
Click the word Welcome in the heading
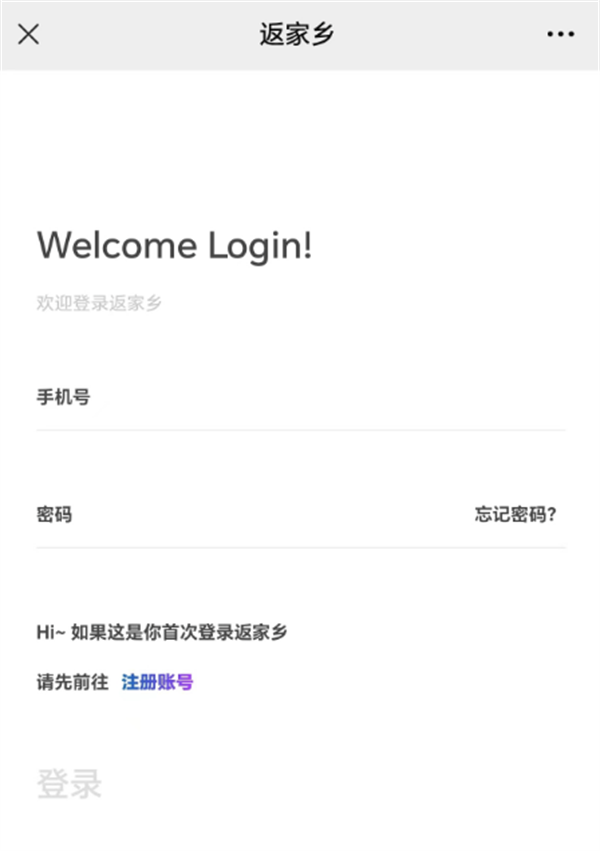click(x=117, y=245)
